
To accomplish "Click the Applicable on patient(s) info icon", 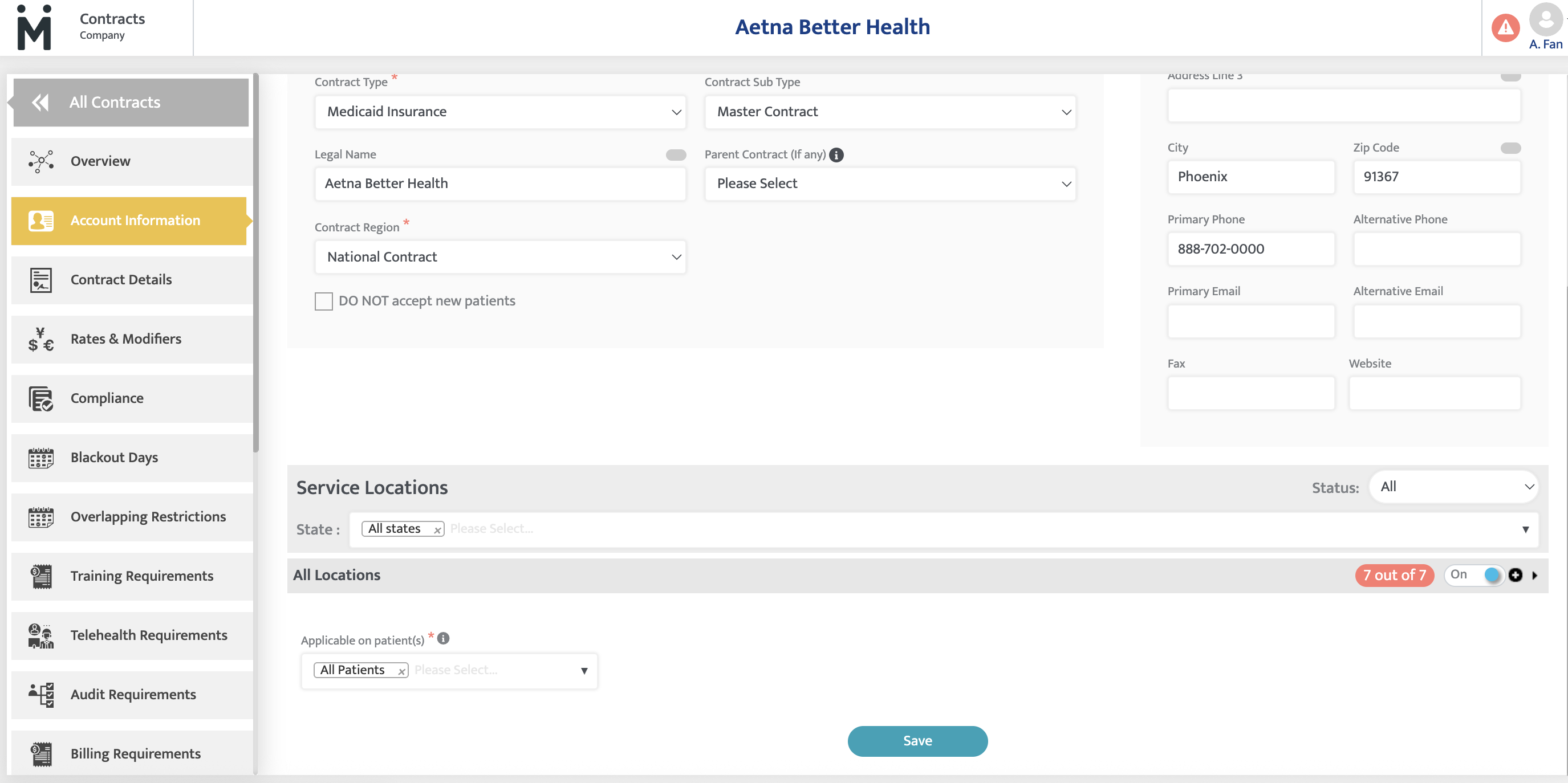I will pos(443,638).
